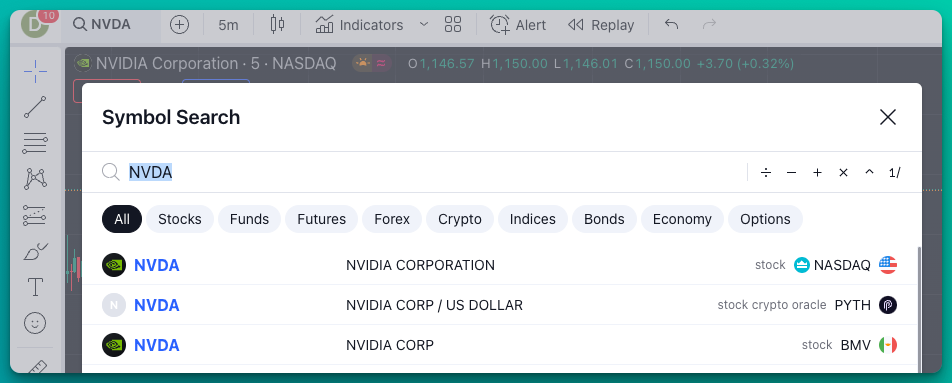Insert the plus operator into the search
The image size is (952, 383).
coord(817,173)
